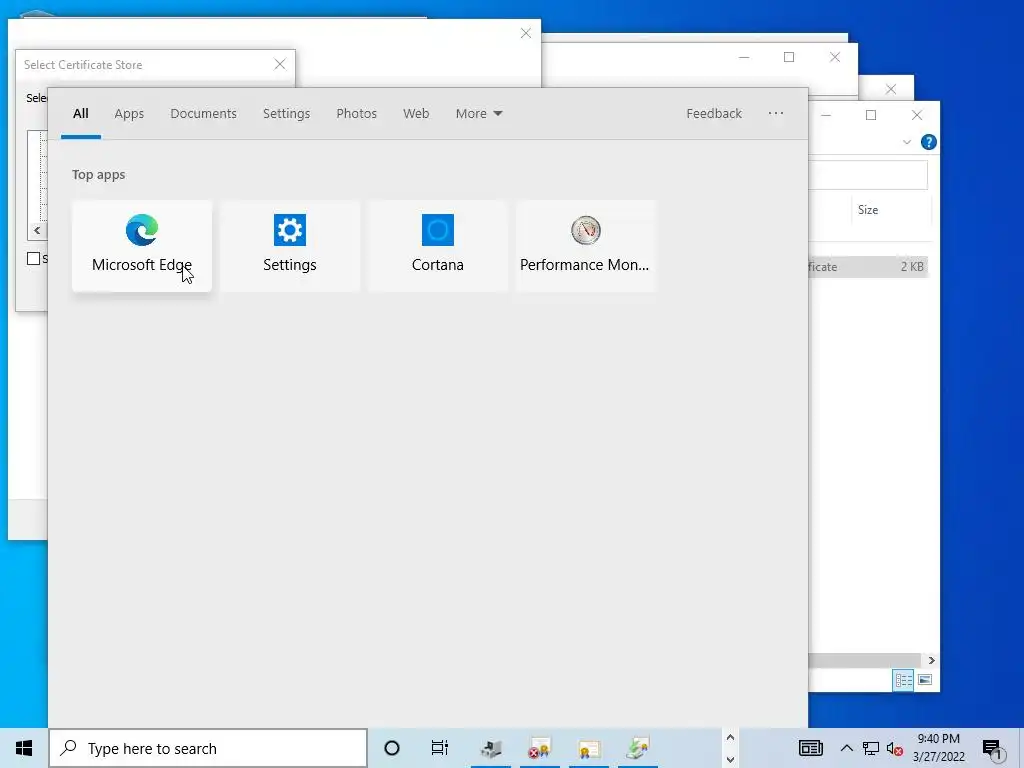Open Microsoft Edge from Top apps

(142, 246)
